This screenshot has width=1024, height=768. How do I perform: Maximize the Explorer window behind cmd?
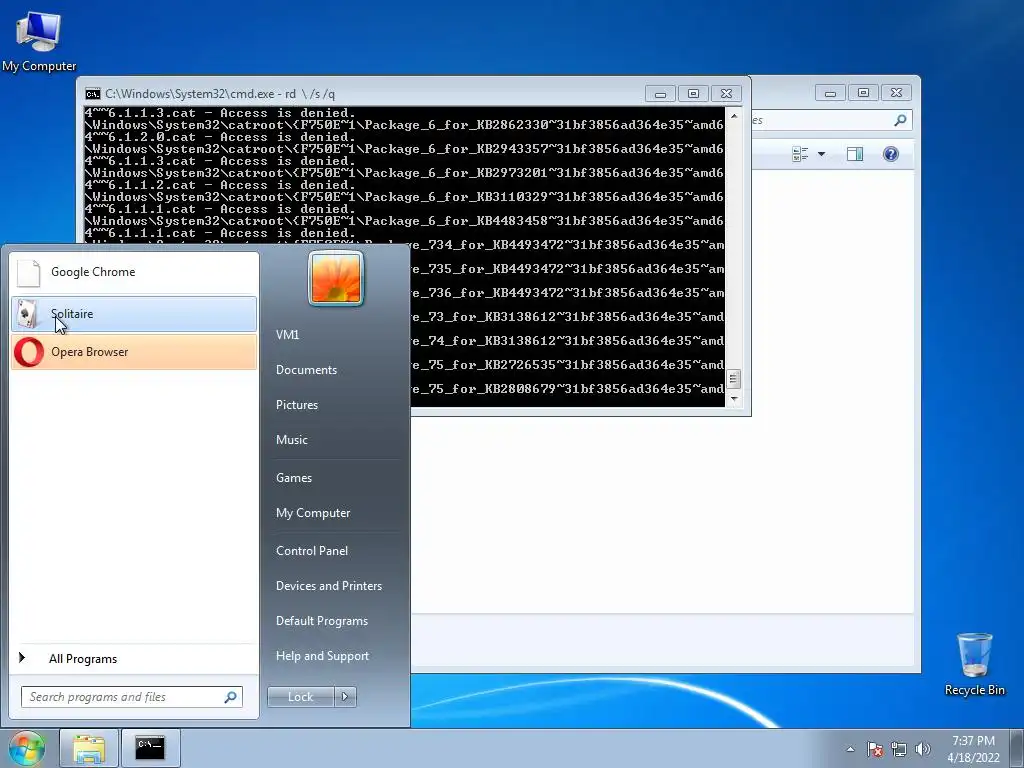[863, 93]
